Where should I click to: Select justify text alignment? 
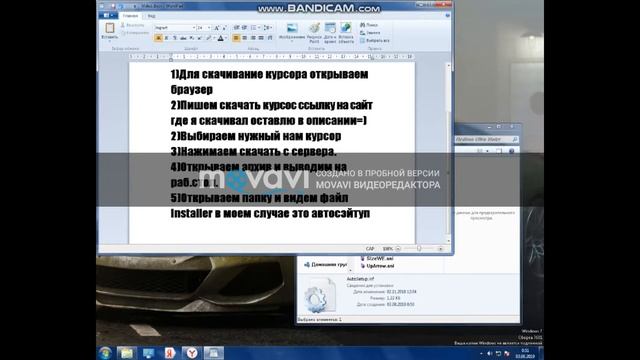click(261, 38)
